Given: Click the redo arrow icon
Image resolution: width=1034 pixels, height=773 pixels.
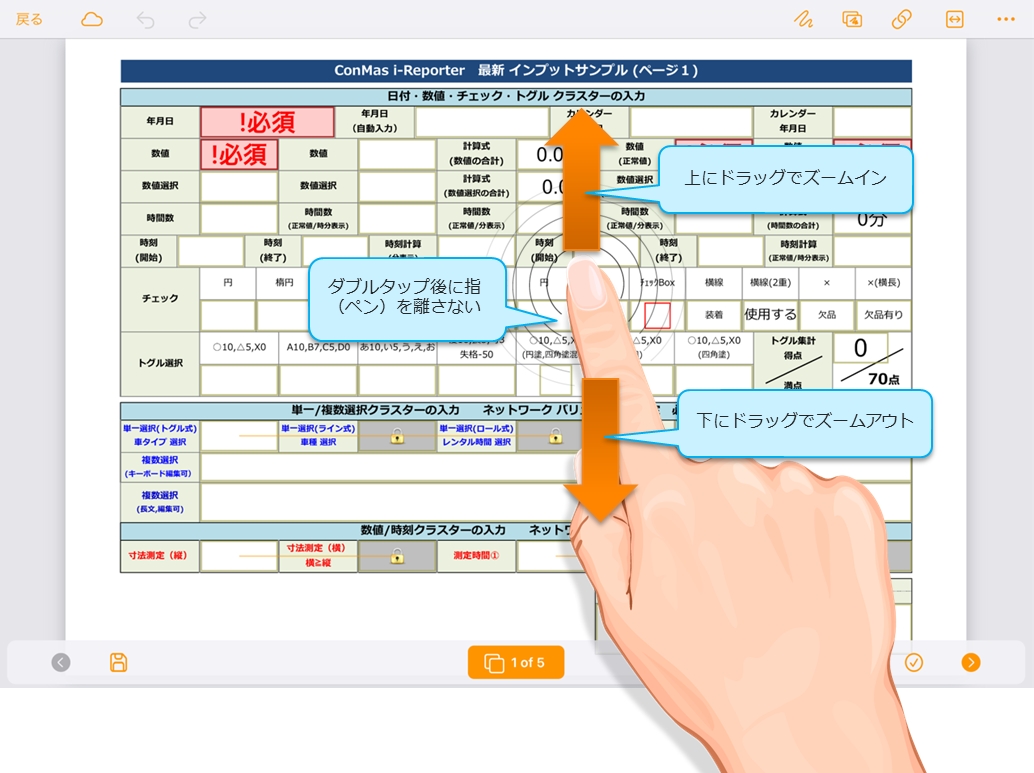Looking at the screenshot, I should [x=197, y=20].
